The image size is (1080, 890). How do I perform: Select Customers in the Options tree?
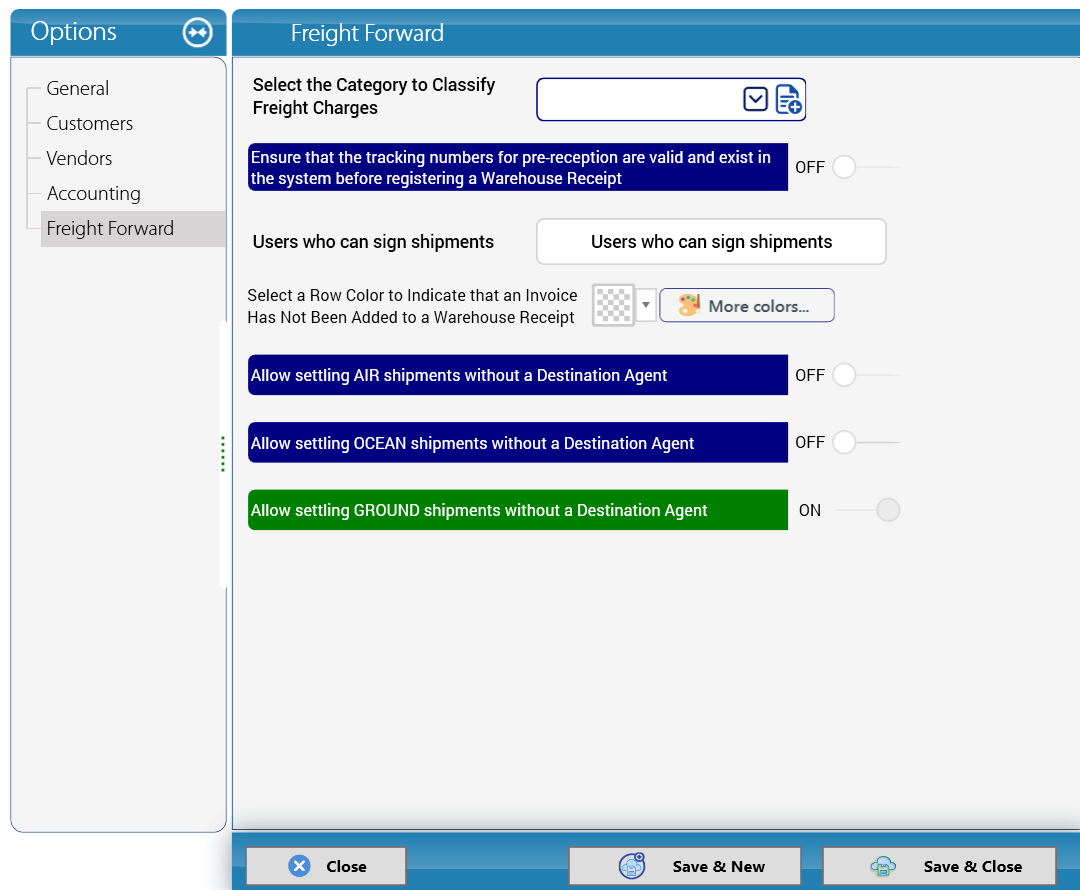[90, 123]
